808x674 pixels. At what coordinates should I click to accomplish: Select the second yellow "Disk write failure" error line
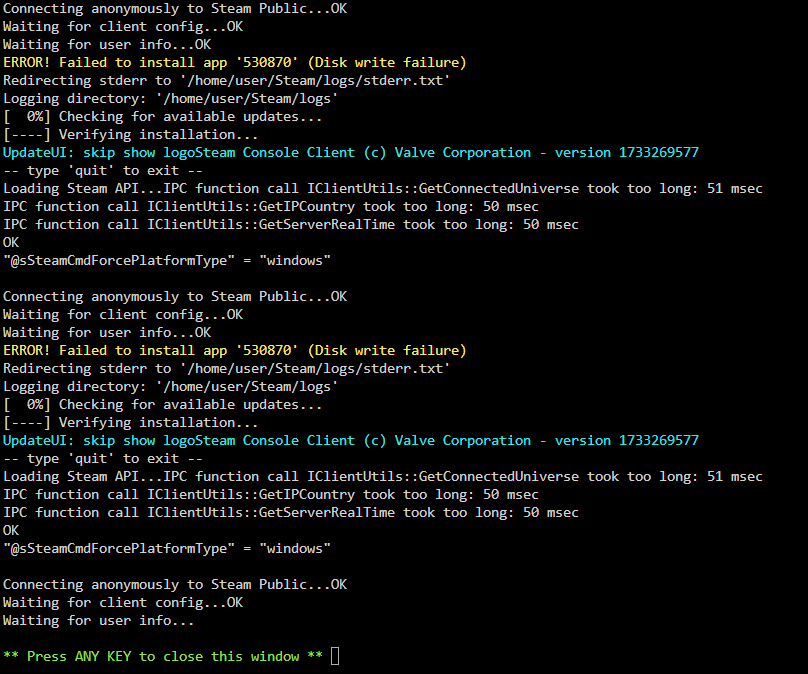[x=234, y=350]
